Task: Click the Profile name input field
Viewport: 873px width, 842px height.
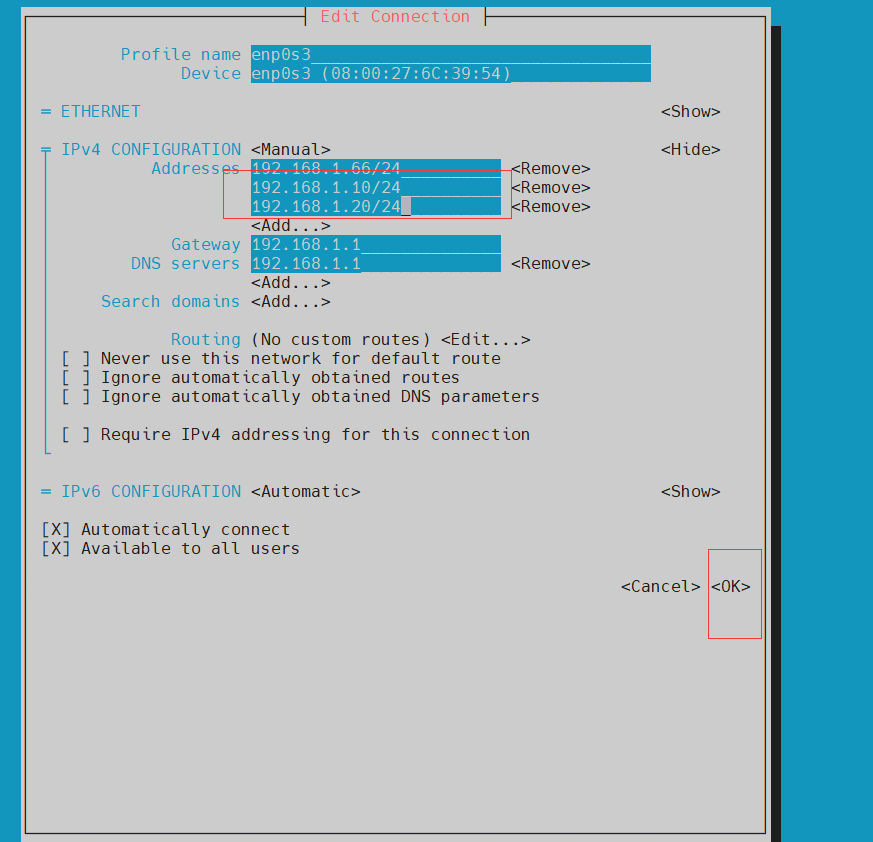Action: 450,55
